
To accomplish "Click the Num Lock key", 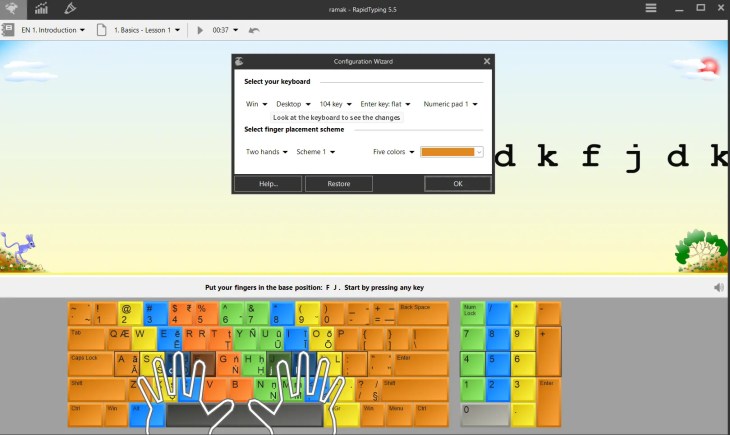I will click(473, 313).
